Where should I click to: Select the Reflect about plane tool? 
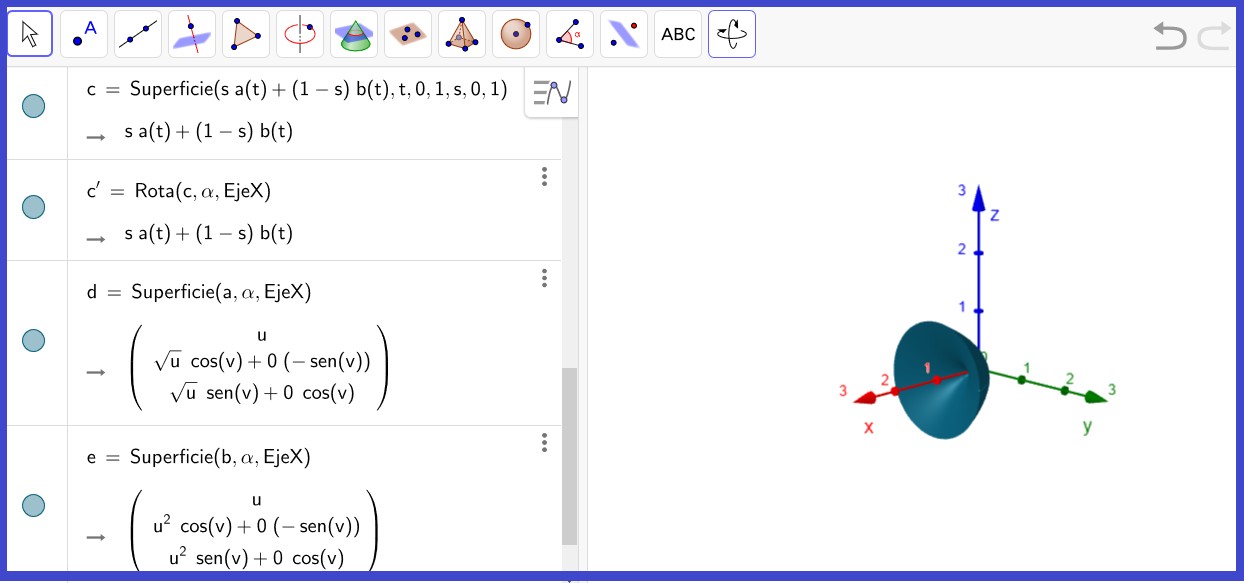tap(624, 35)
